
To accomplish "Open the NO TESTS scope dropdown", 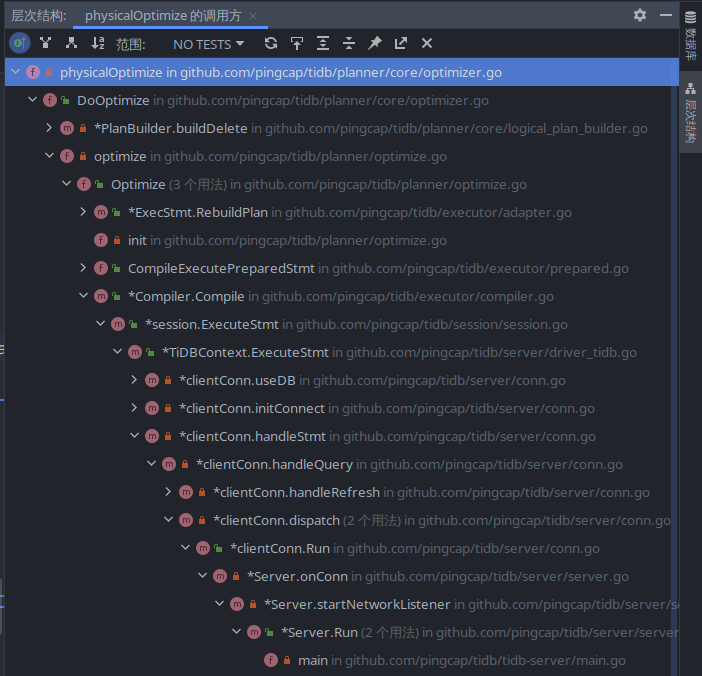I will 208,44.
